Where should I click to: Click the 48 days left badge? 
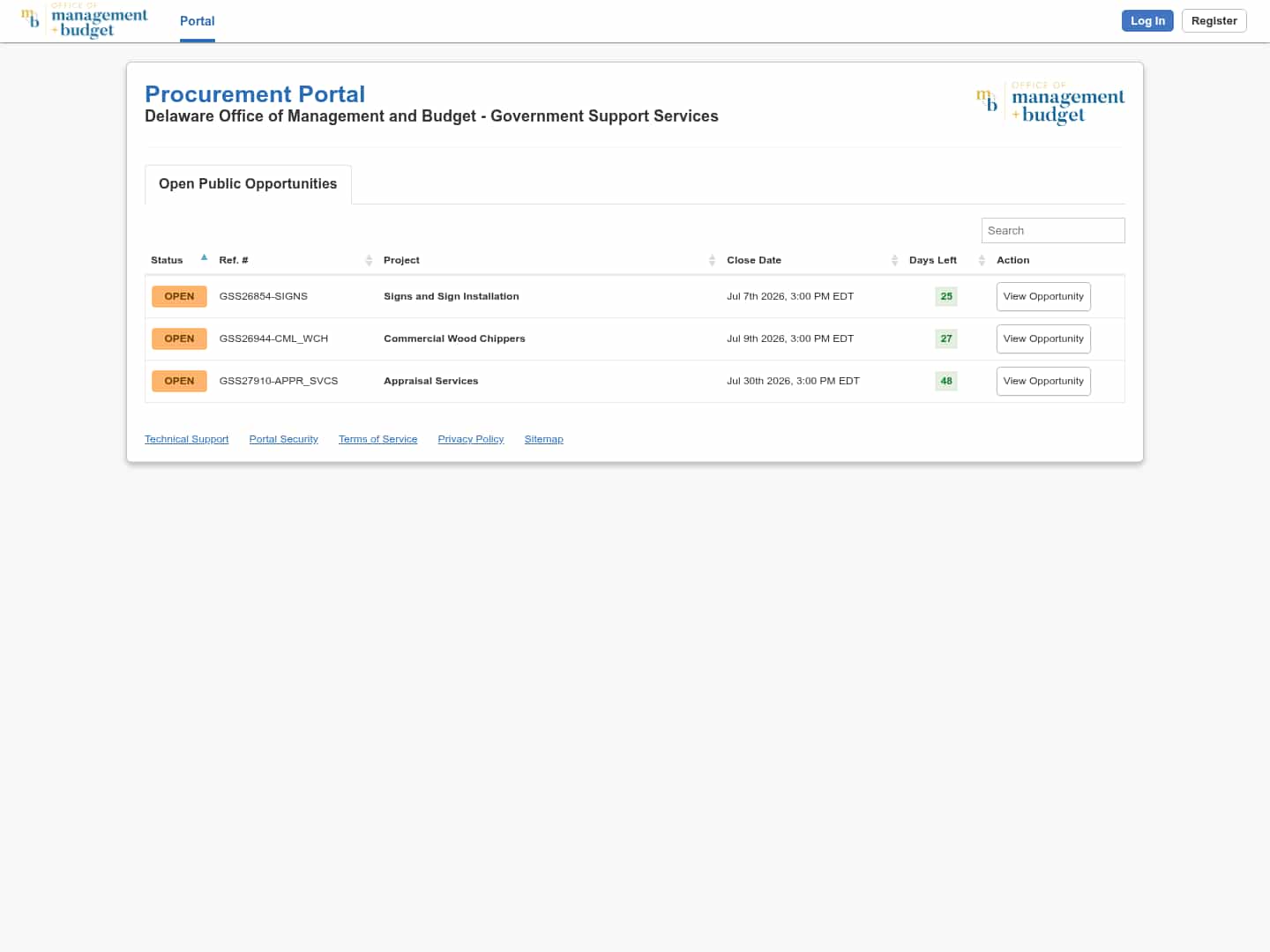946,382
